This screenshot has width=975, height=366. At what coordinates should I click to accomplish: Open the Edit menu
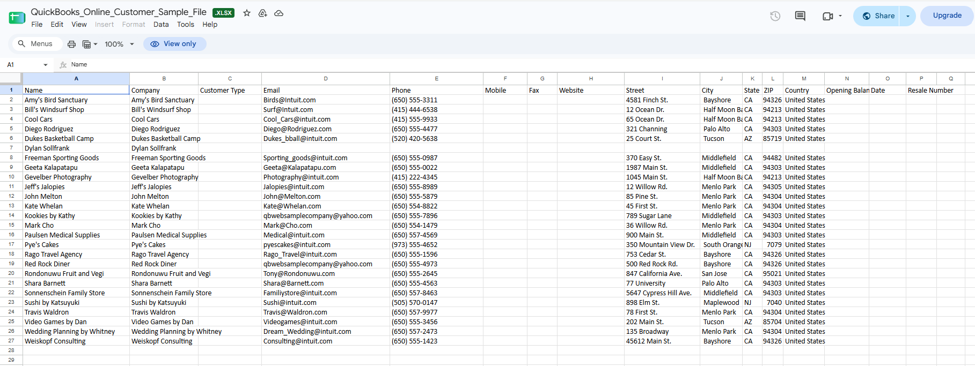click(x=57, y=25)
